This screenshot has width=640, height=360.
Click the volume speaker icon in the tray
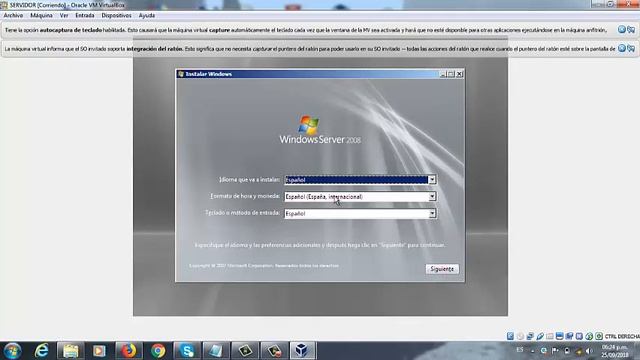click(x=589, y=351)
